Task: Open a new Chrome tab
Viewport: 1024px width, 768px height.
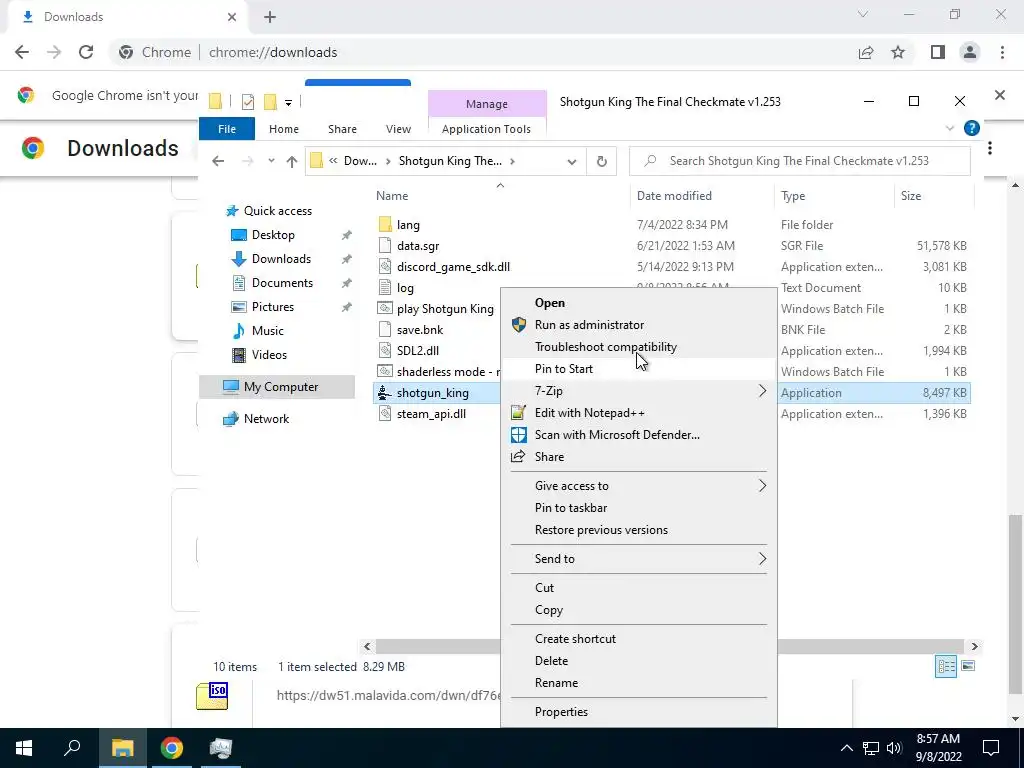Action: (270, 17)
